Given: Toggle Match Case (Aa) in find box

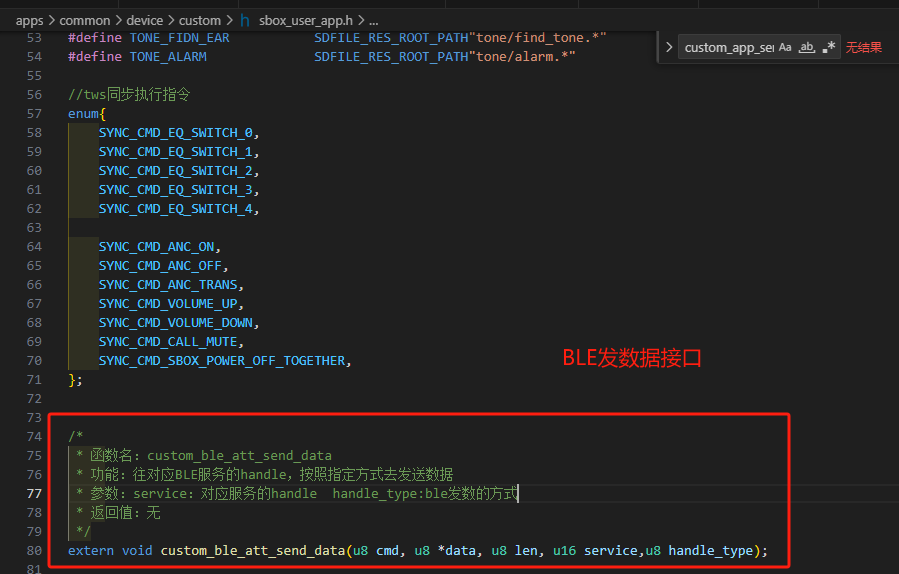Looking at the screenshot, I should pyautogui.click(x=785, y=48).
